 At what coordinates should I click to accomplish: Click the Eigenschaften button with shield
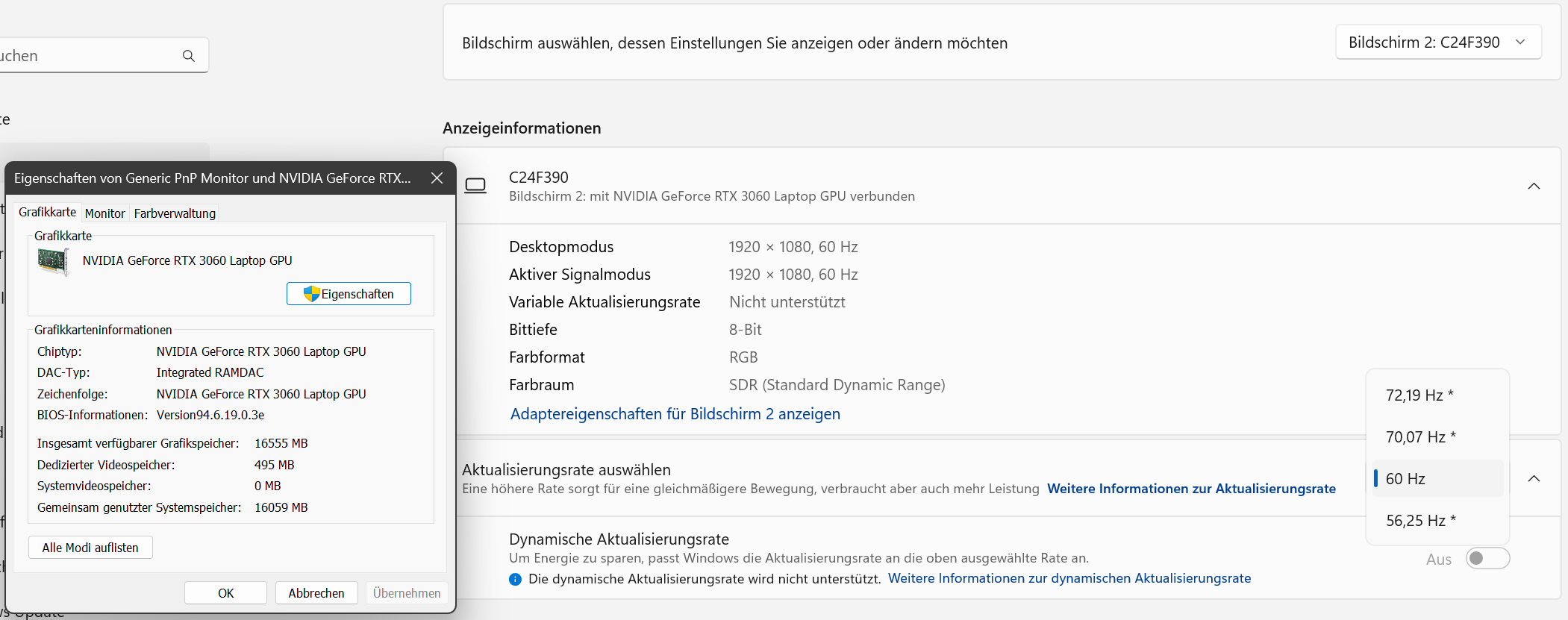click(349, 294)
